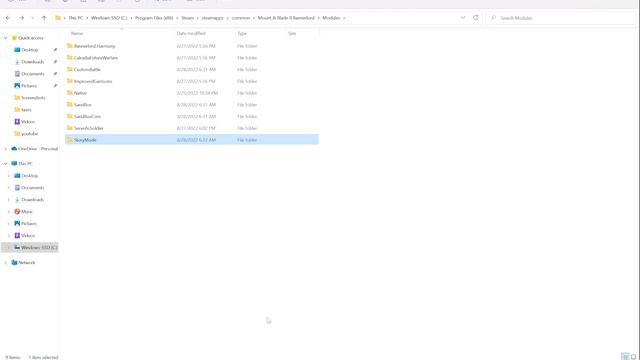Open Videos under This PC

[x=28, y=236]
